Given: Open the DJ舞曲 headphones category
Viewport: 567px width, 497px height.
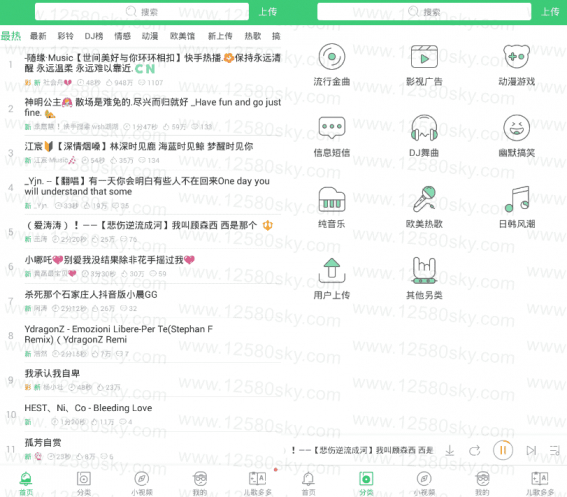Looking at the screenshot, I should pyautogui.click(x=424, y=136).
